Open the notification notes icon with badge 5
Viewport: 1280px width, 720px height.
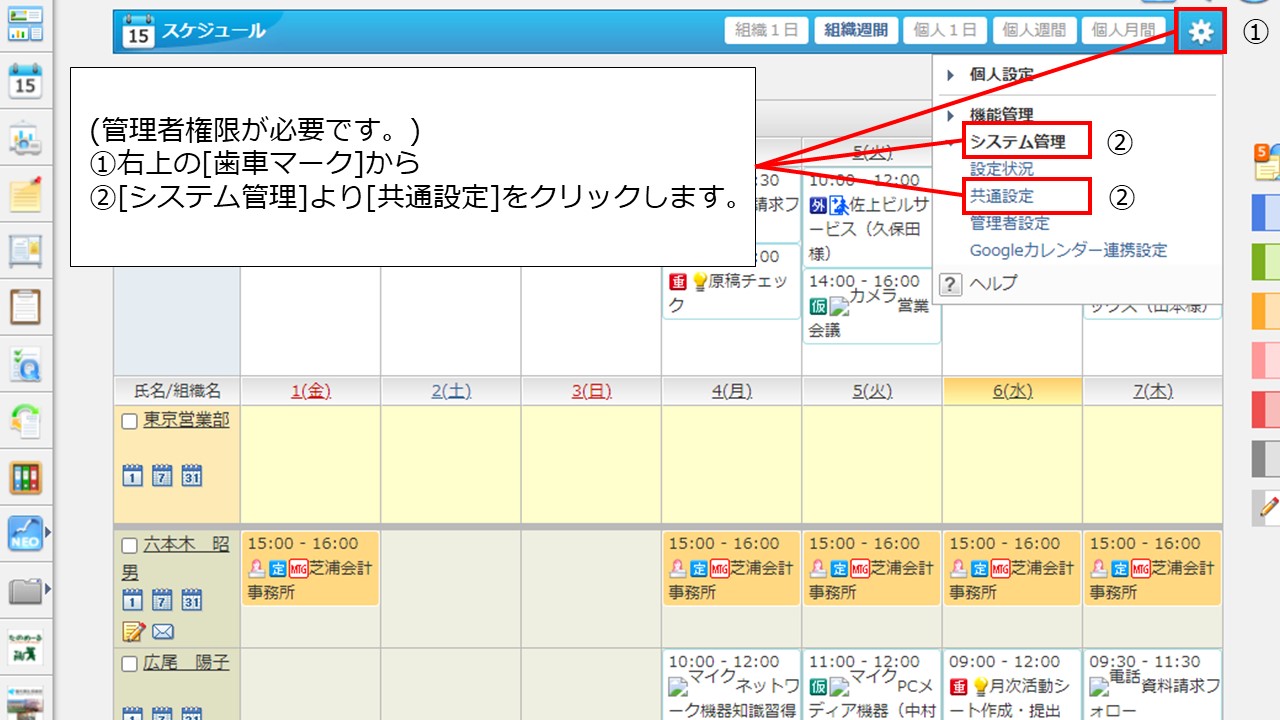click(x=1266, y=162)
